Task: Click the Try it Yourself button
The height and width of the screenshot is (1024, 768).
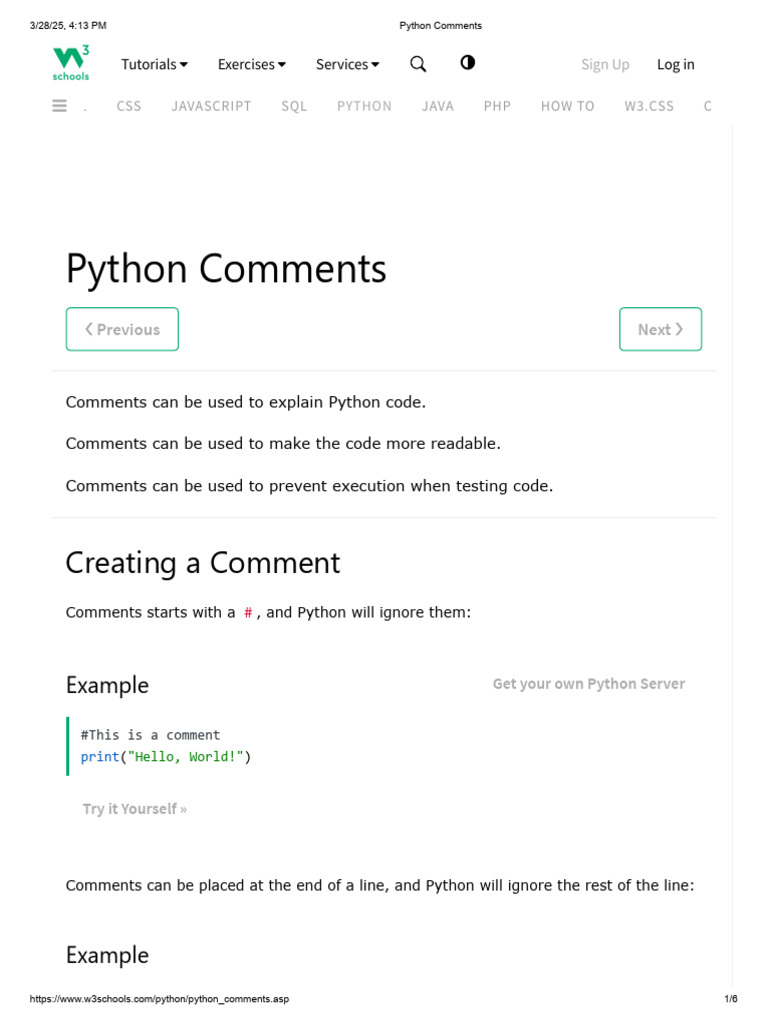Action: point(134,808)
